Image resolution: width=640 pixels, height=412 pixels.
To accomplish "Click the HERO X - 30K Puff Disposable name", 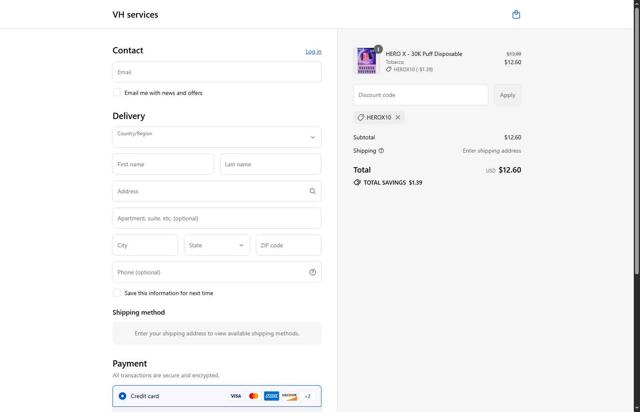I will coord(424,54).
